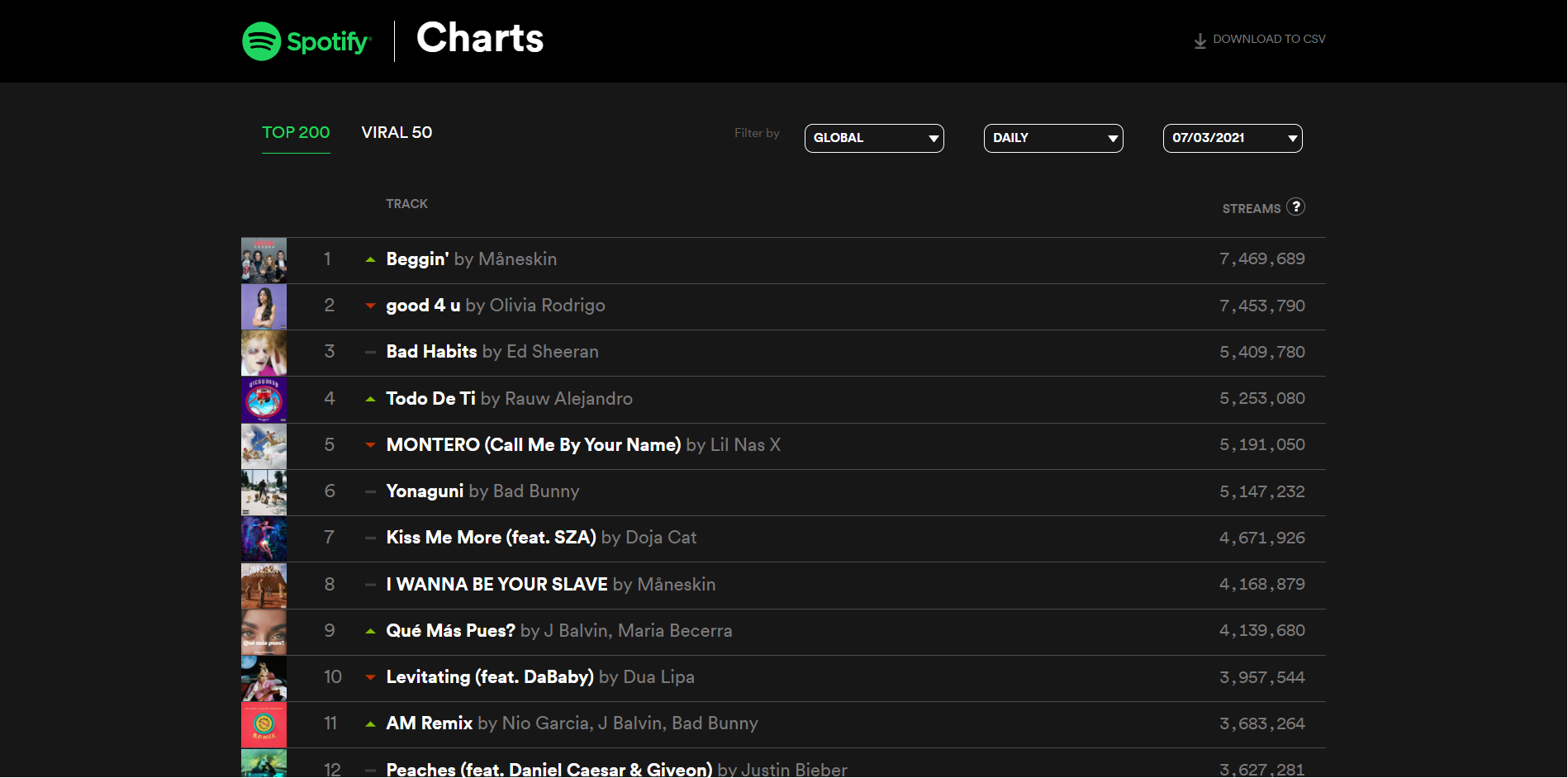Expand the Global region dropdown
The image size is (1568, 778).
tap(874, 138)
